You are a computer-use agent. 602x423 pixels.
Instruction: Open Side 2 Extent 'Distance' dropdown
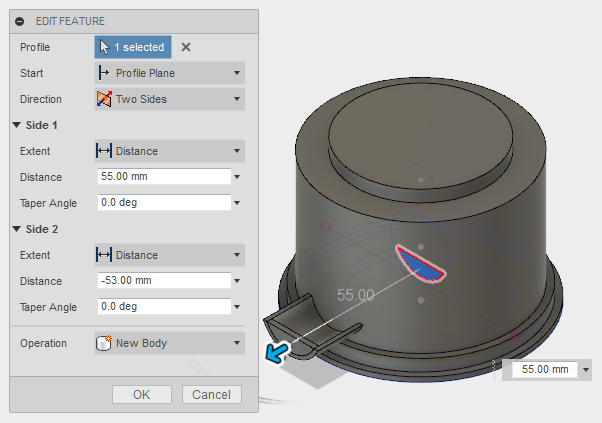pos(169,255)
